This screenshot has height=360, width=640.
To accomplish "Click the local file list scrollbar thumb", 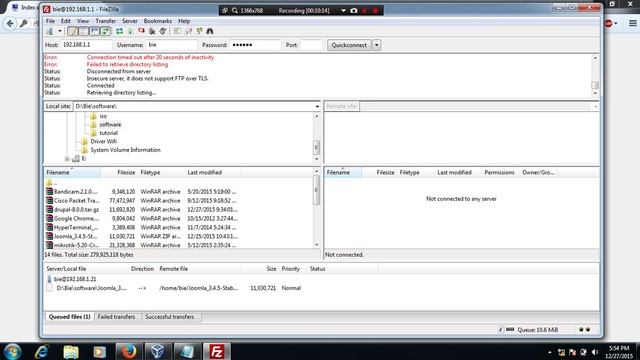I will 316,190.
